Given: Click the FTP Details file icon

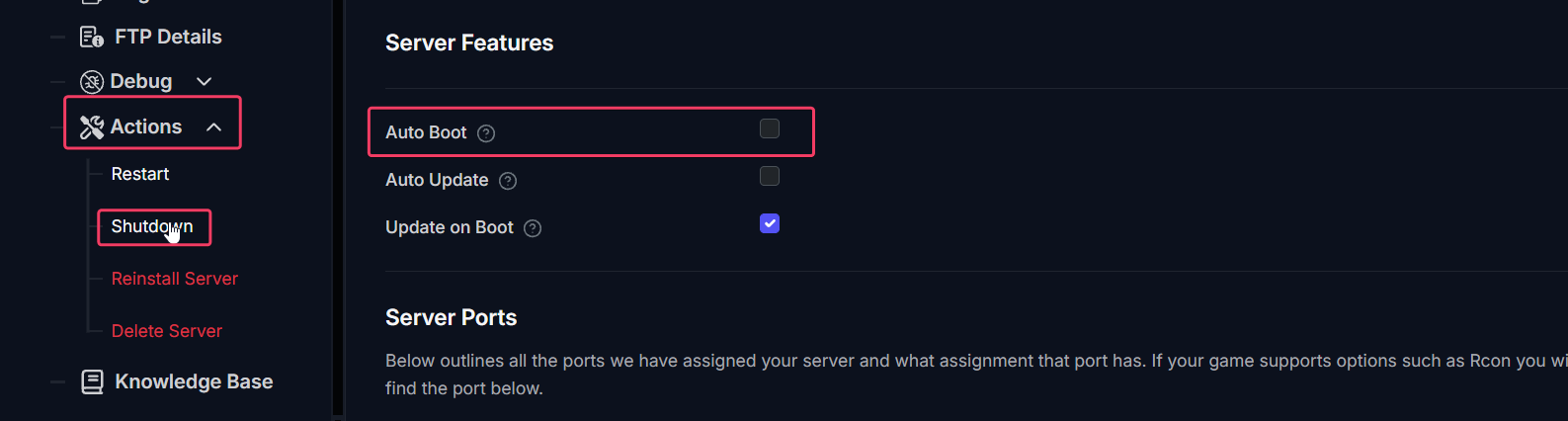Looking at the screenshot, I should coord(92,37).
